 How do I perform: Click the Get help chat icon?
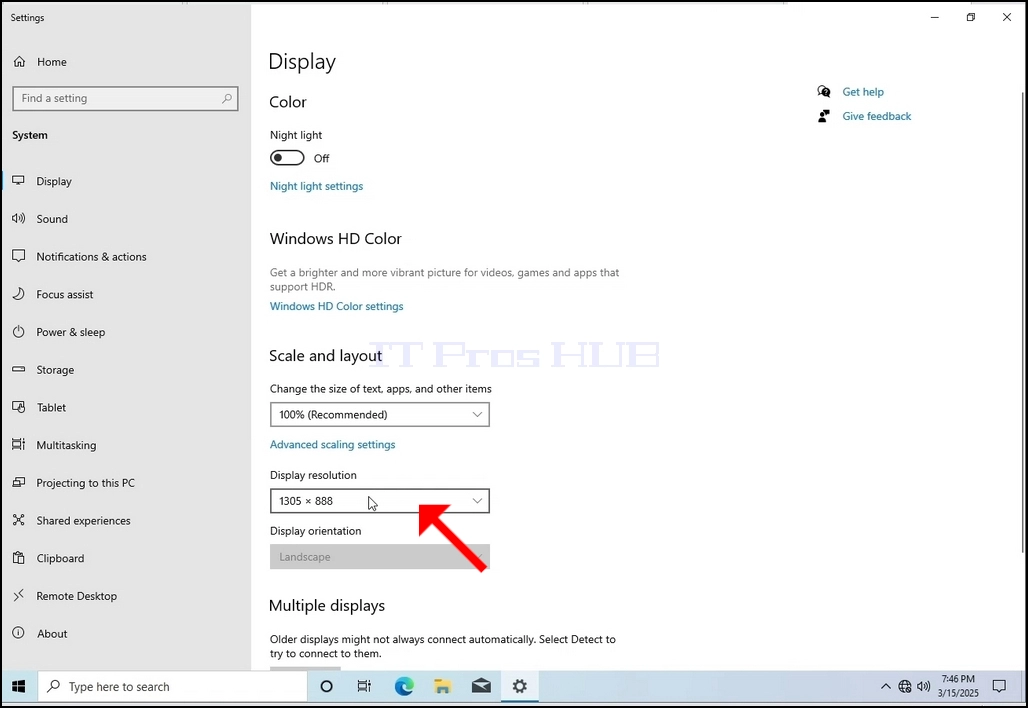coord(824,91)
